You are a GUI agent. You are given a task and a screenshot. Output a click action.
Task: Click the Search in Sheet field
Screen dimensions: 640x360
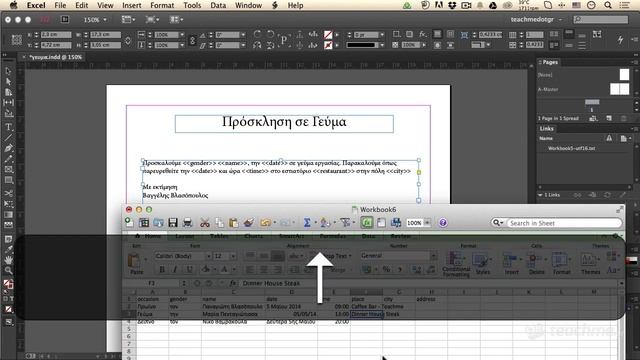(x=563, y=223)
